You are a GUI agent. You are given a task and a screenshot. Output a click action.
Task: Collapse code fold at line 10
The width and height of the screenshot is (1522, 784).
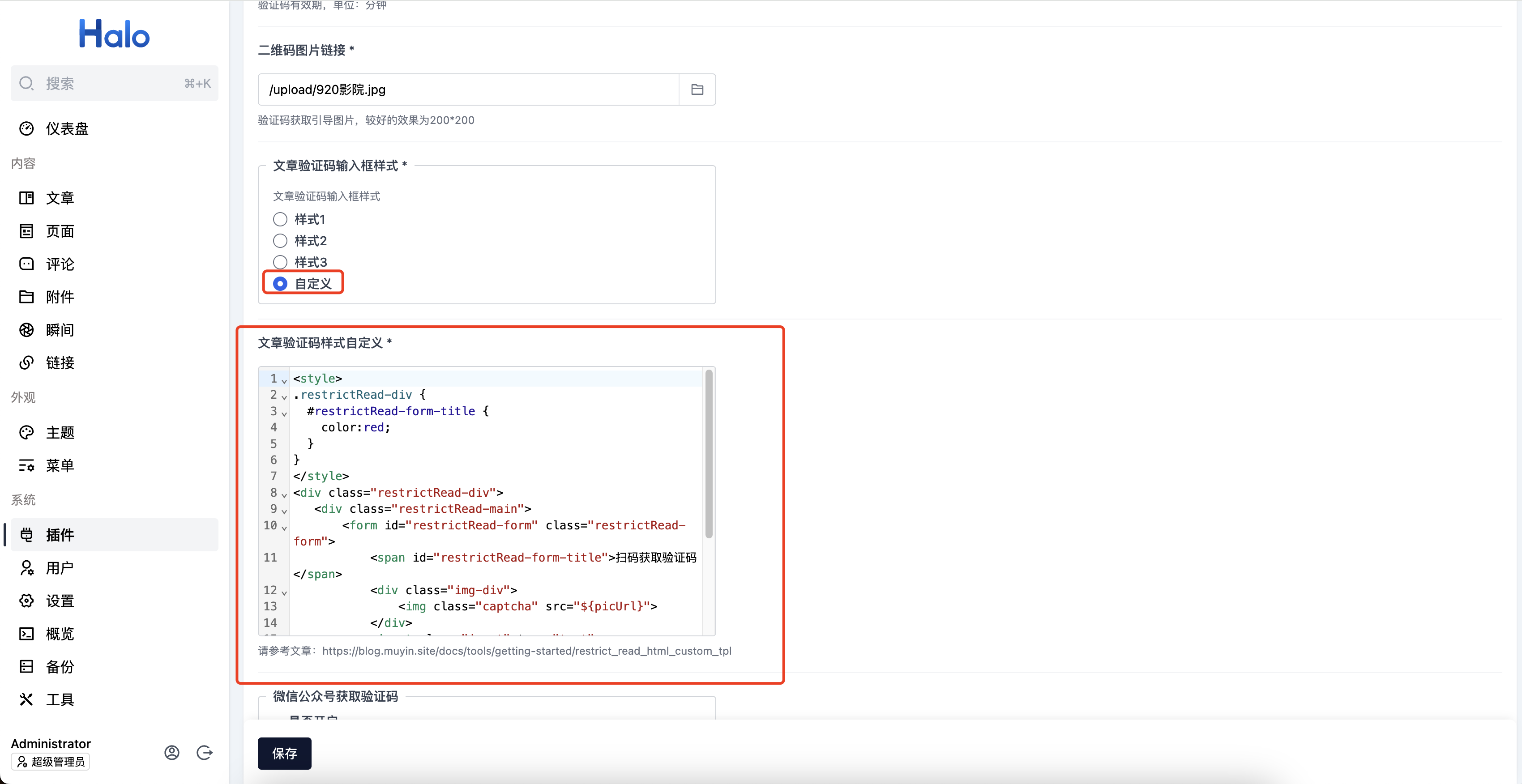pos(284,527)
